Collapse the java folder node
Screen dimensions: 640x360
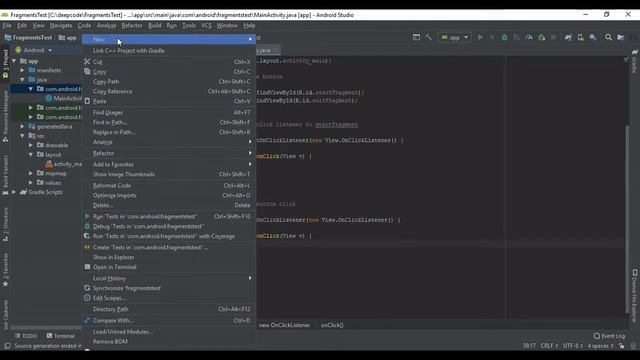(x=22, y=80)
